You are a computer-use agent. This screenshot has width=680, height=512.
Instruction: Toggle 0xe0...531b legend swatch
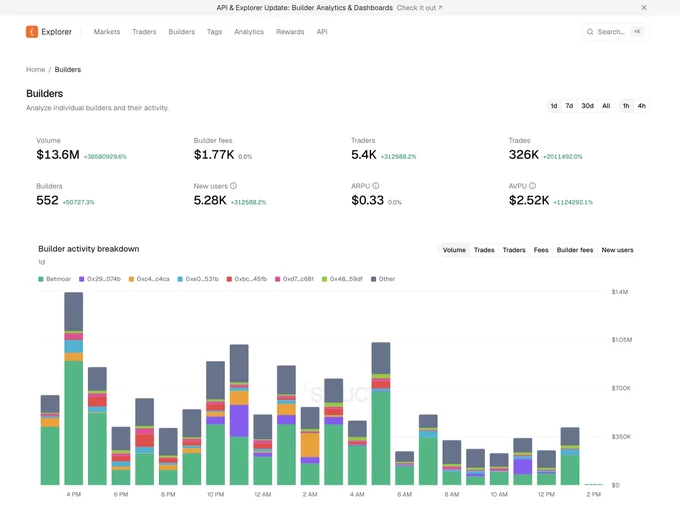[180, 279]
